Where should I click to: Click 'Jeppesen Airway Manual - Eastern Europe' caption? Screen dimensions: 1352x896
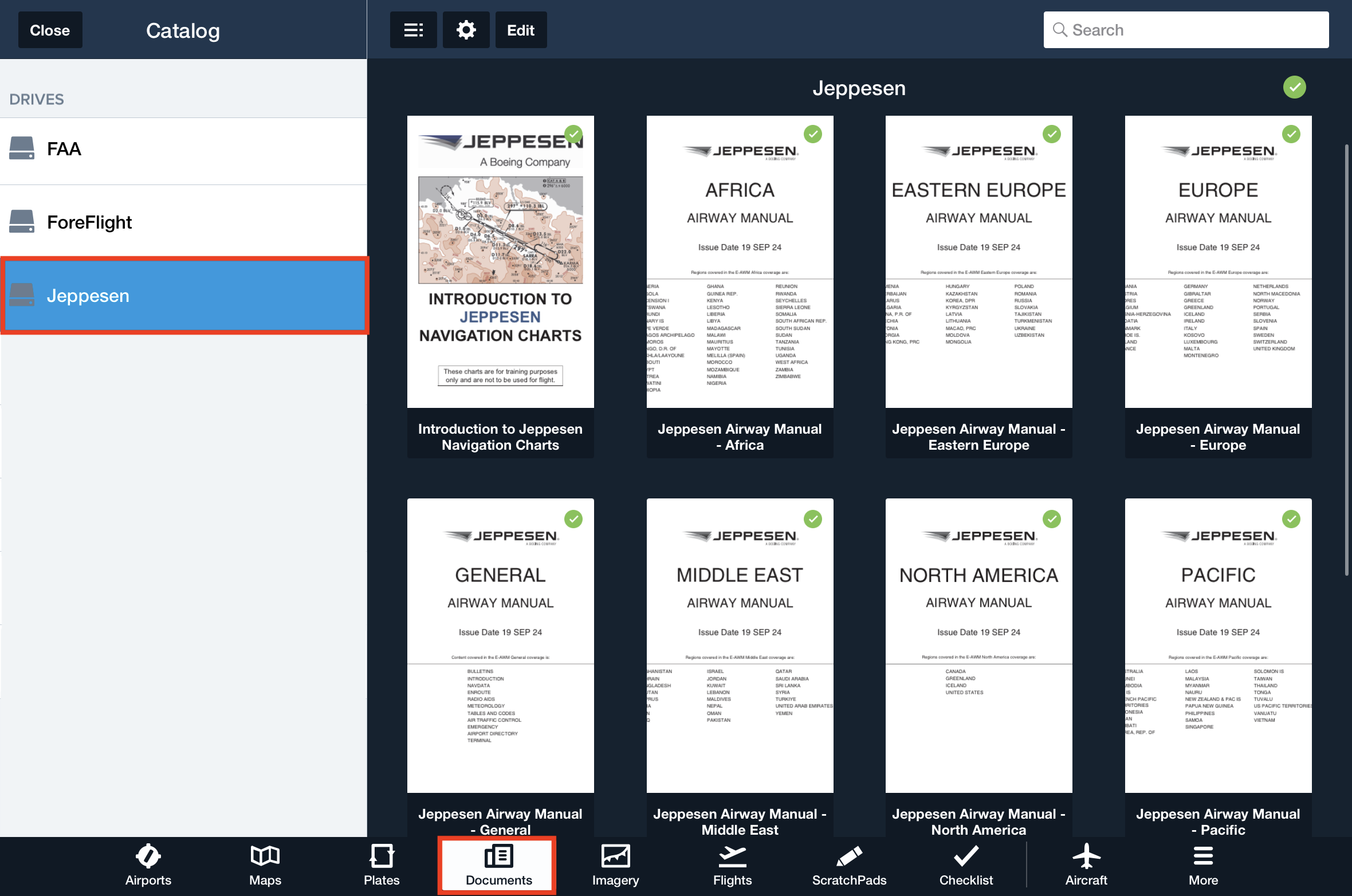(x=978, y=437)
